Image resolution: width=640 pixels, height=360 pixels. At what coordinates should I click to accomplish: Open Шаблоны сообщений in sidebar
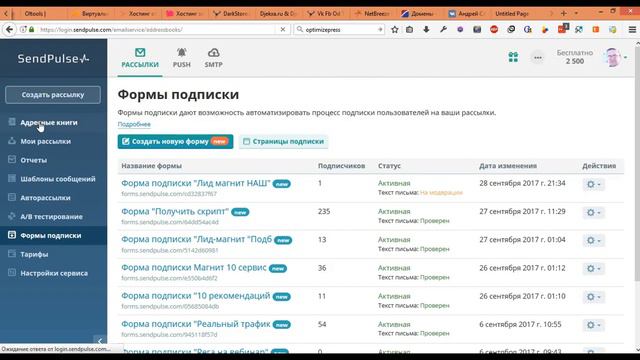click(x=58, y=179)
